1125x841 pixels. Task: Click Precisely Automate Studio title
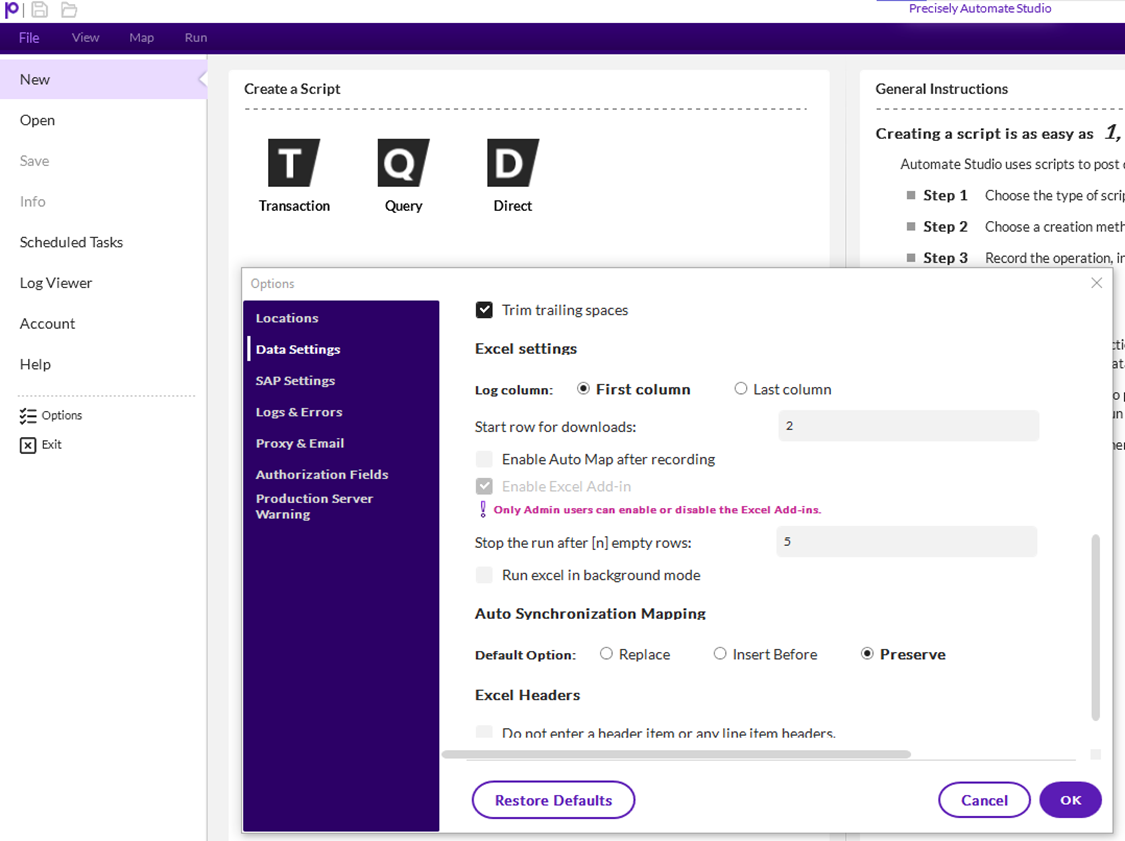click(x=979, y=9)
